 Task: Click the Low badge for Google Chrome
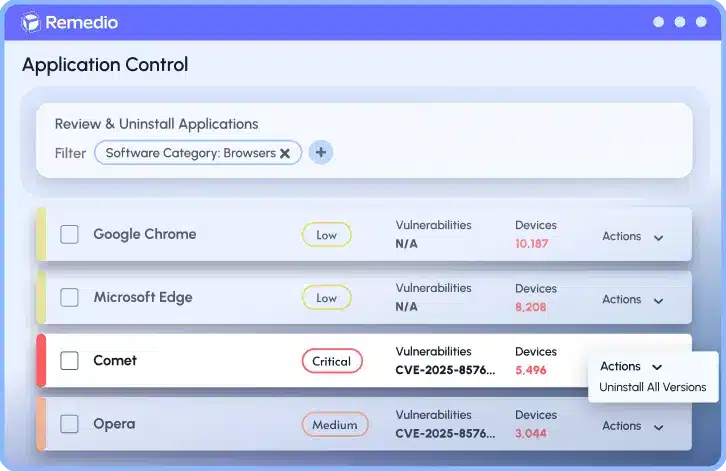pos(326,235)
